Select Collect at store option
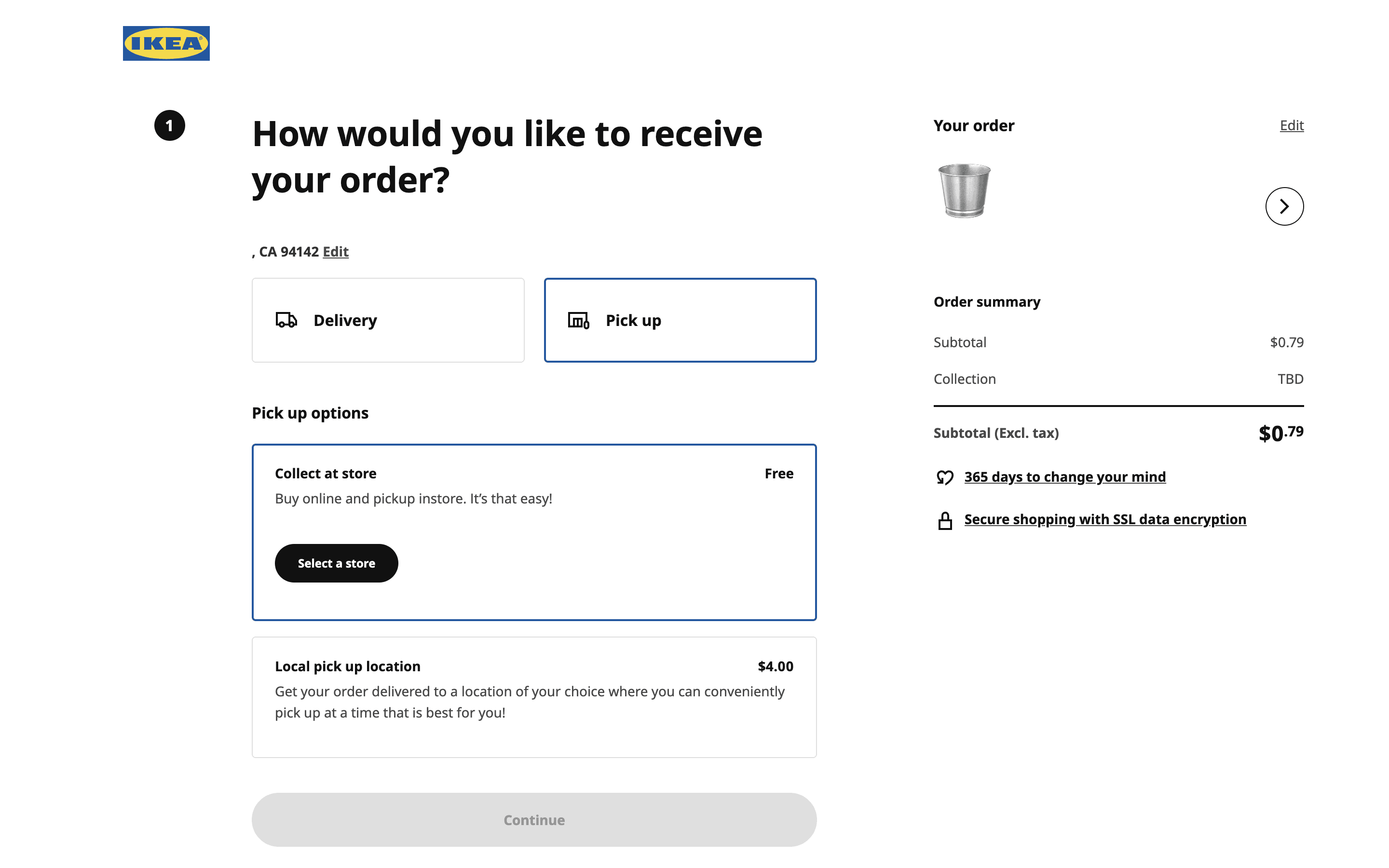Image resolution: width=1389 pixels, height=868 pixels. [534, 485]
